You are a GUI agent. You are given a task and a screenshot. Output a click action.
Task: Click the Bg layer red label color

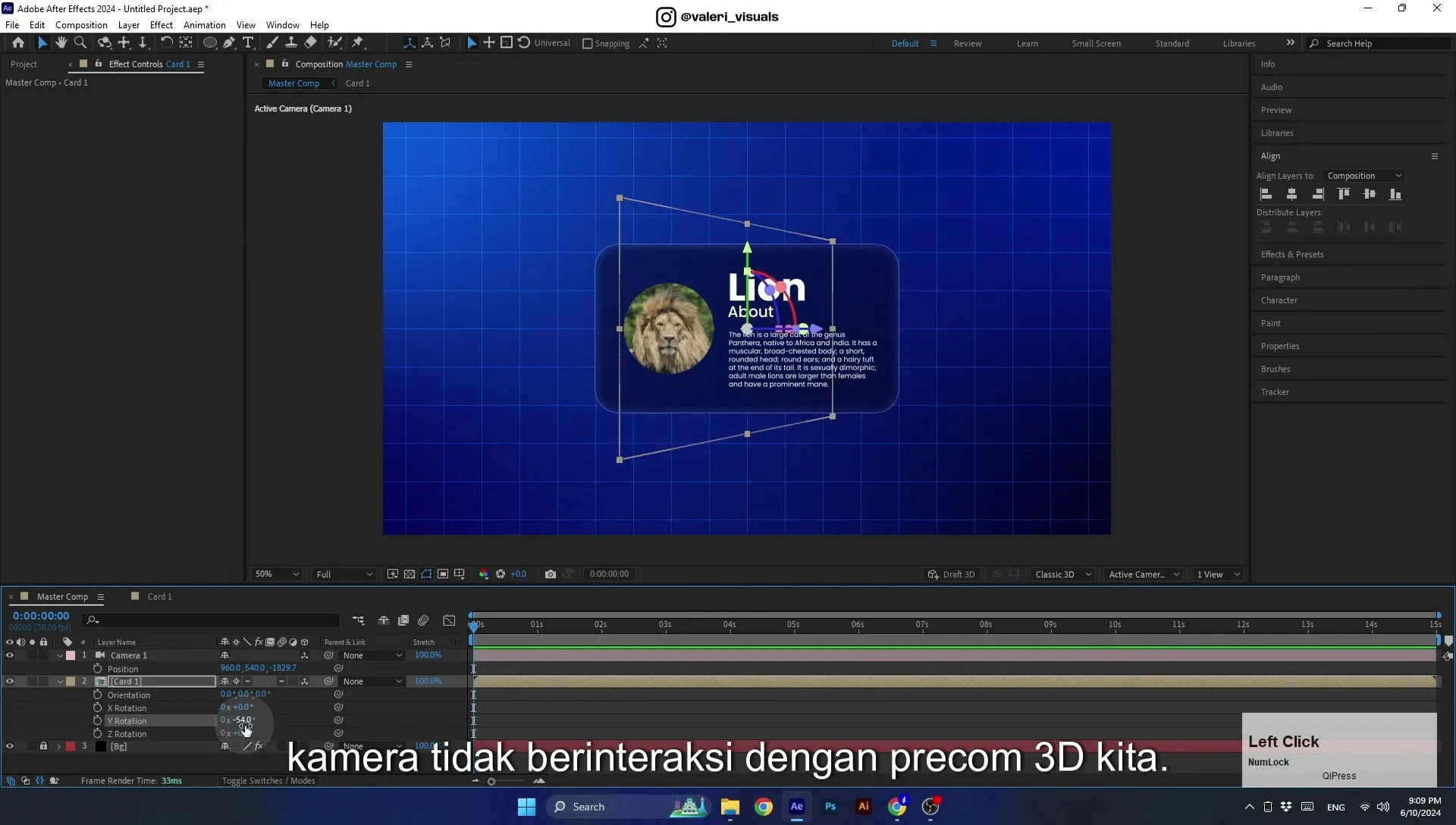(71, 746)
